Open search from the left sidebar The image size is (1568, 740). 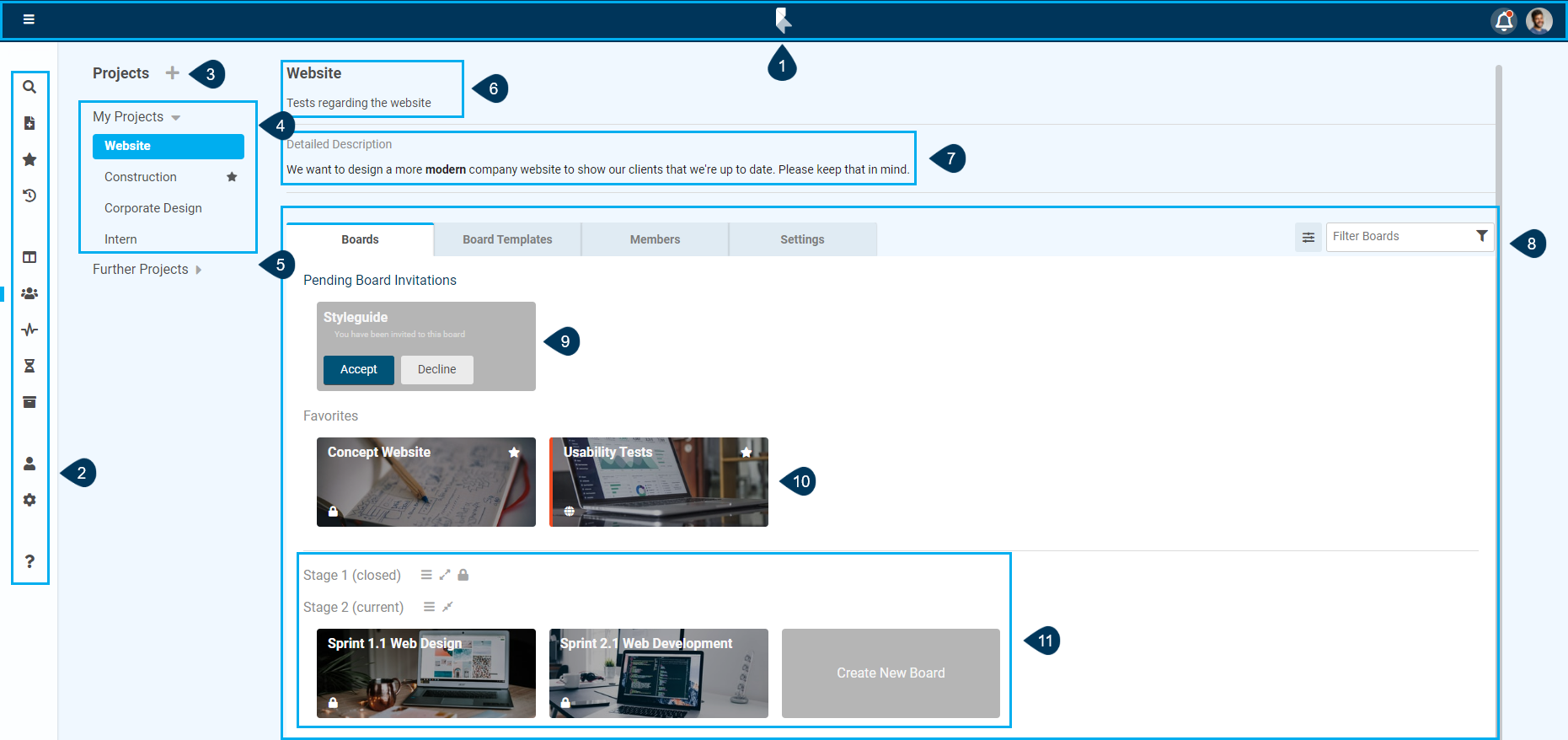tap(29, 87)
